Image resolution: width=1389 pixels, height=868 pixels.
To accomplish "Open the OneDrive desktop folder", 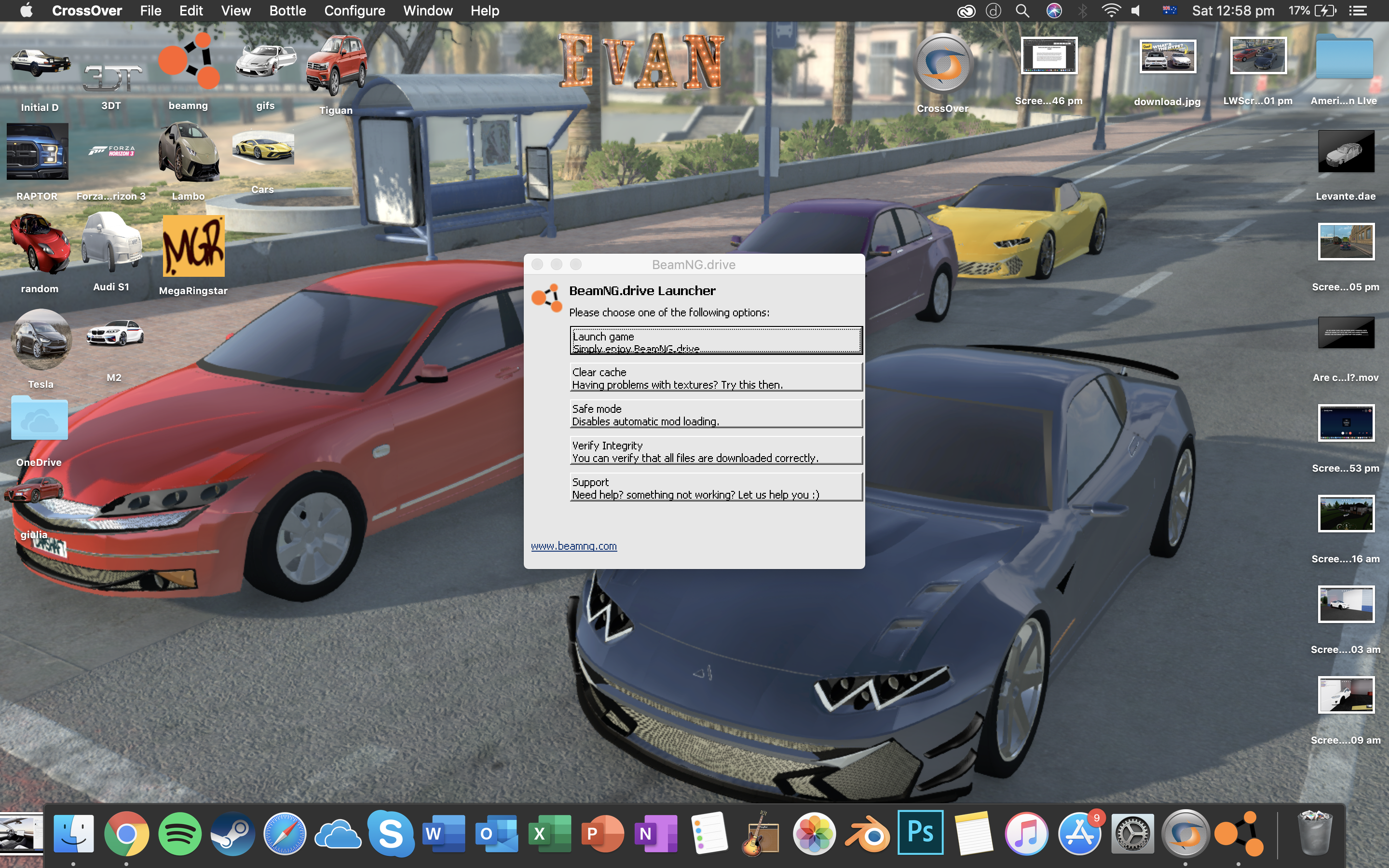I will tap(39, 419).
